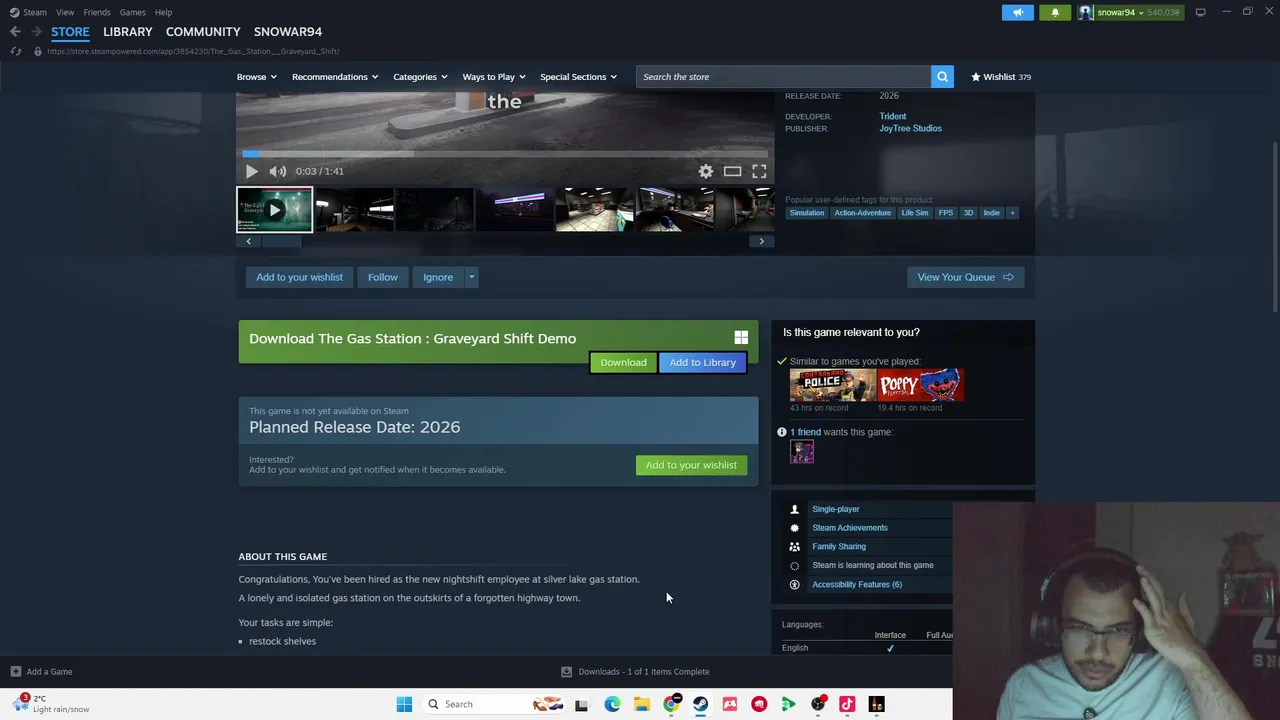
Task: Open the JoyTree Studios publisher link
Action: [x=910, y=128]
